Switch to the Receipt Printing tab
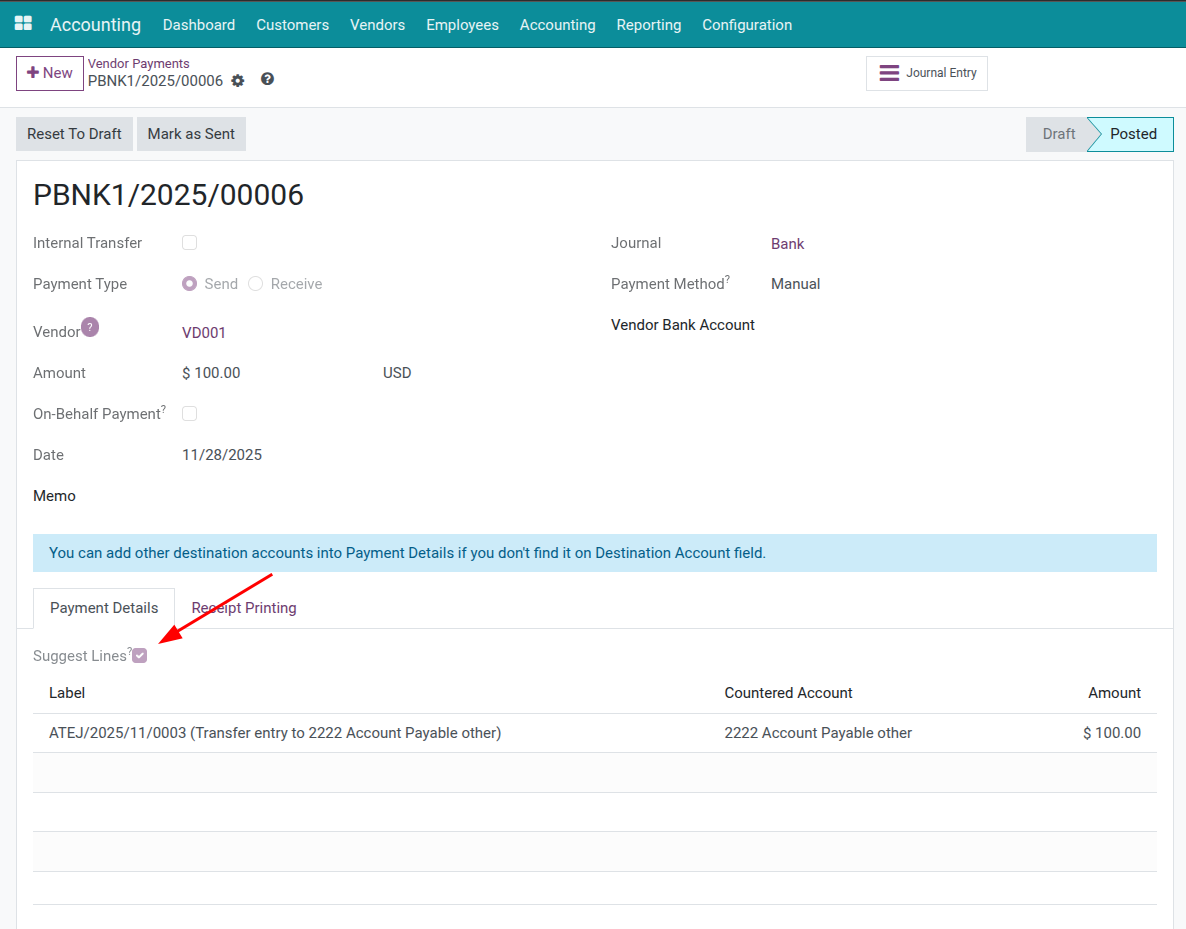1186x929 pixels. click(244, 608)
